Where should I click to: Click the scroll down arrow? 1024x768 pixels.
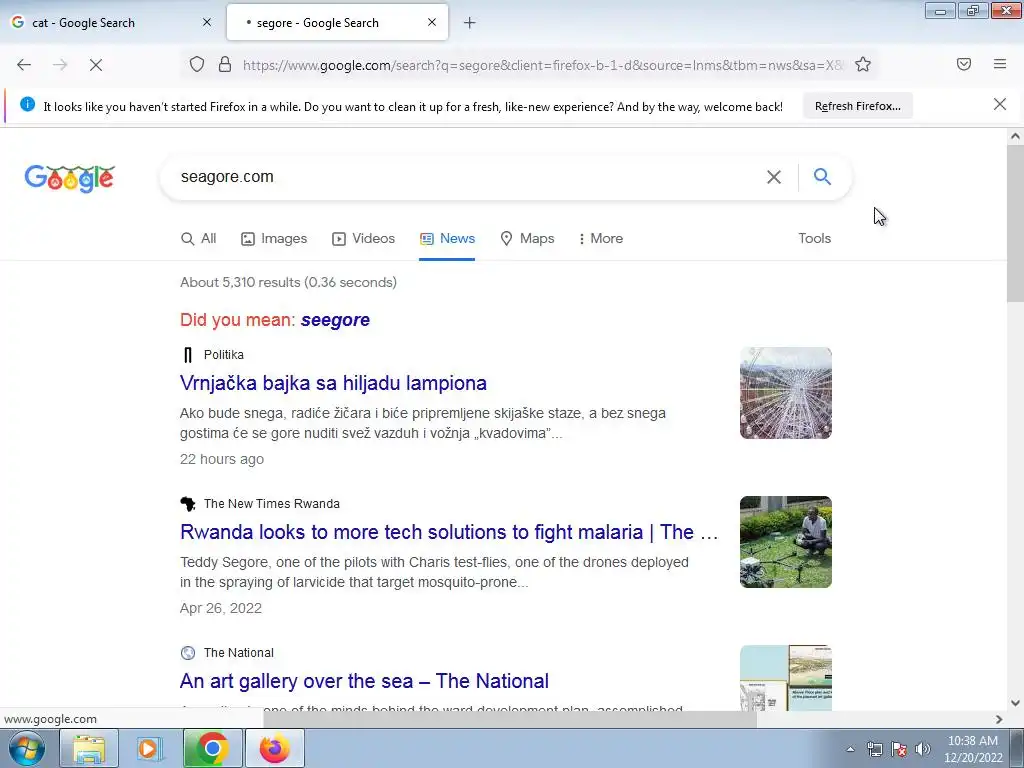(x=1015, y=703)
